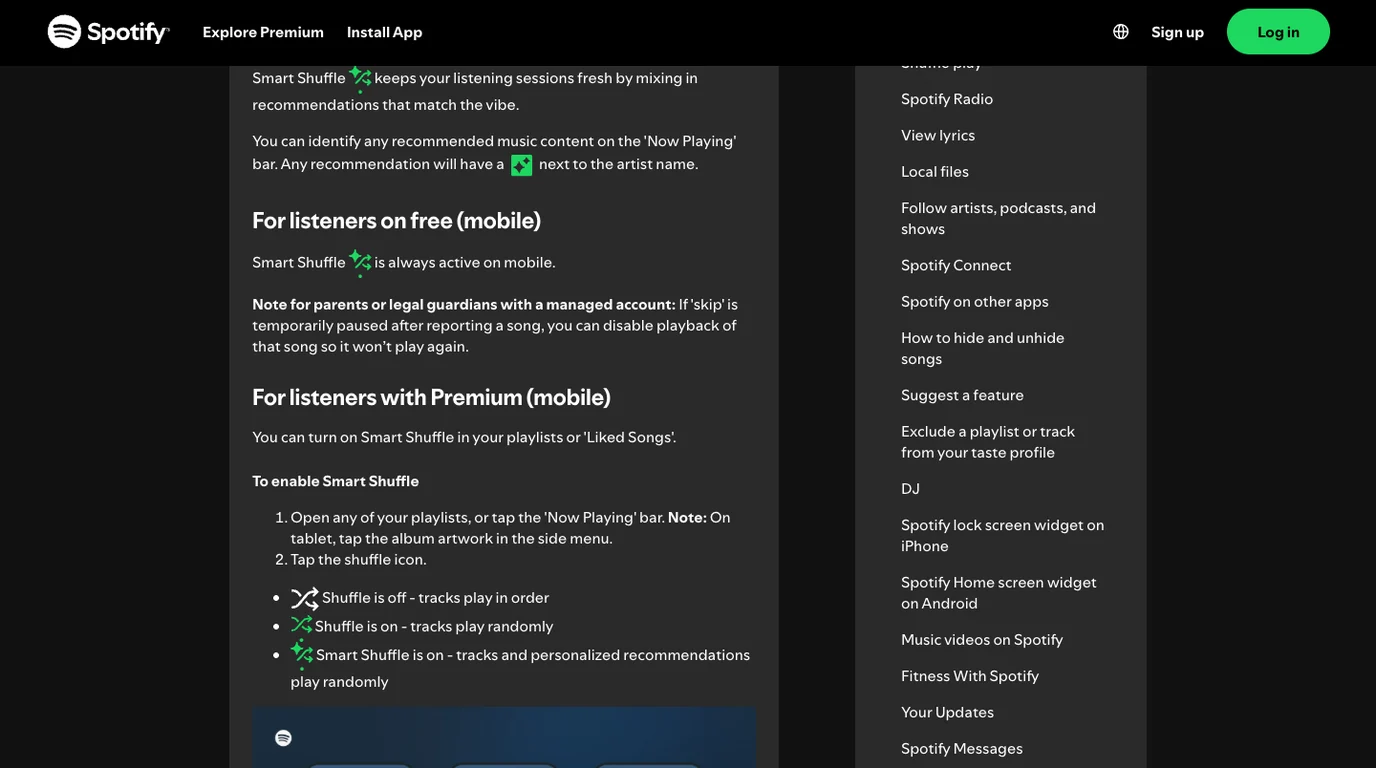Click the 'Tap the shuffle icon.' step

point(359,559)
